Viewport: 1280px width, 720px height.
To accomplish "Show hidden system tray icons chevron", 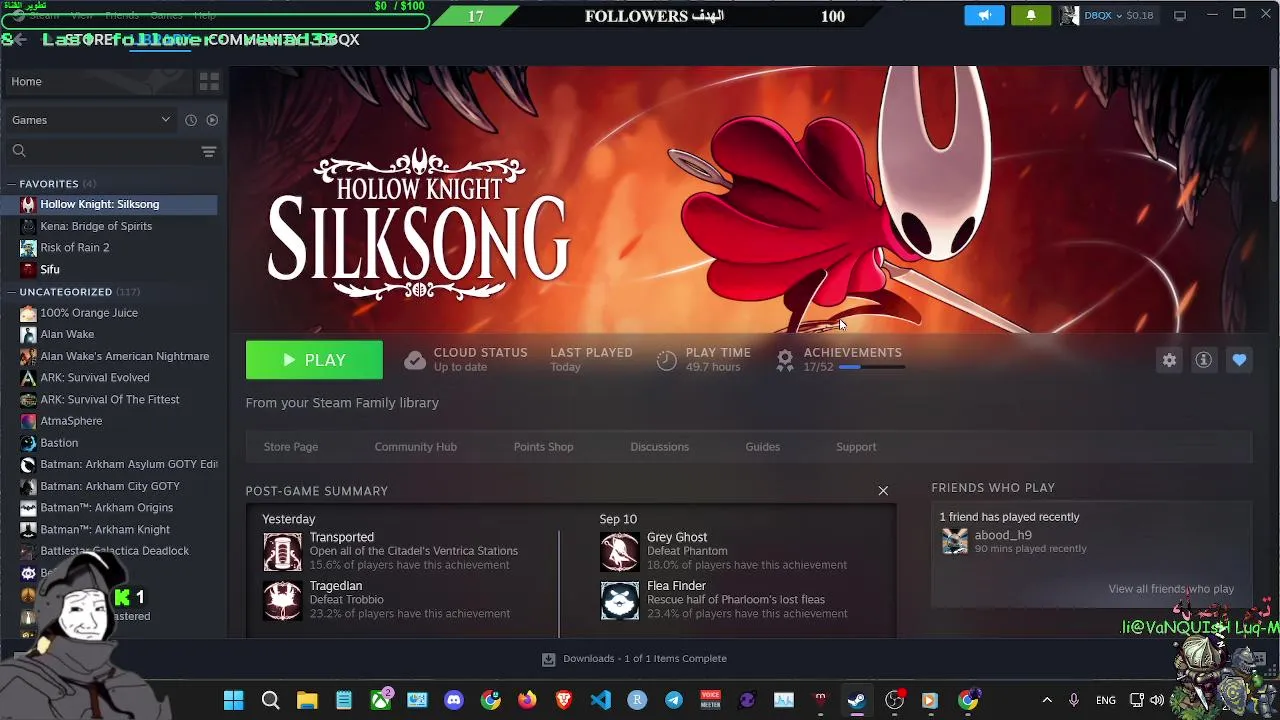I will pos(1047,700).
